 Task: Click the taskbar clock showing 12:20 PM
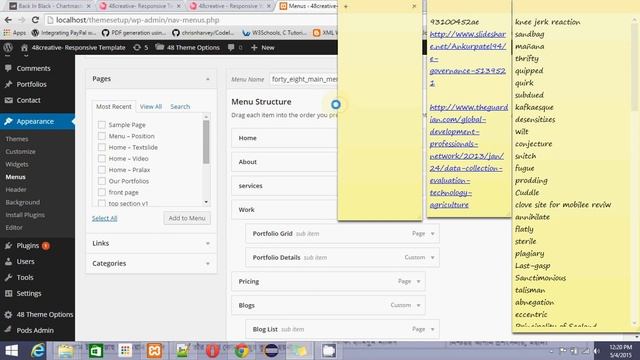click(620, 351)
